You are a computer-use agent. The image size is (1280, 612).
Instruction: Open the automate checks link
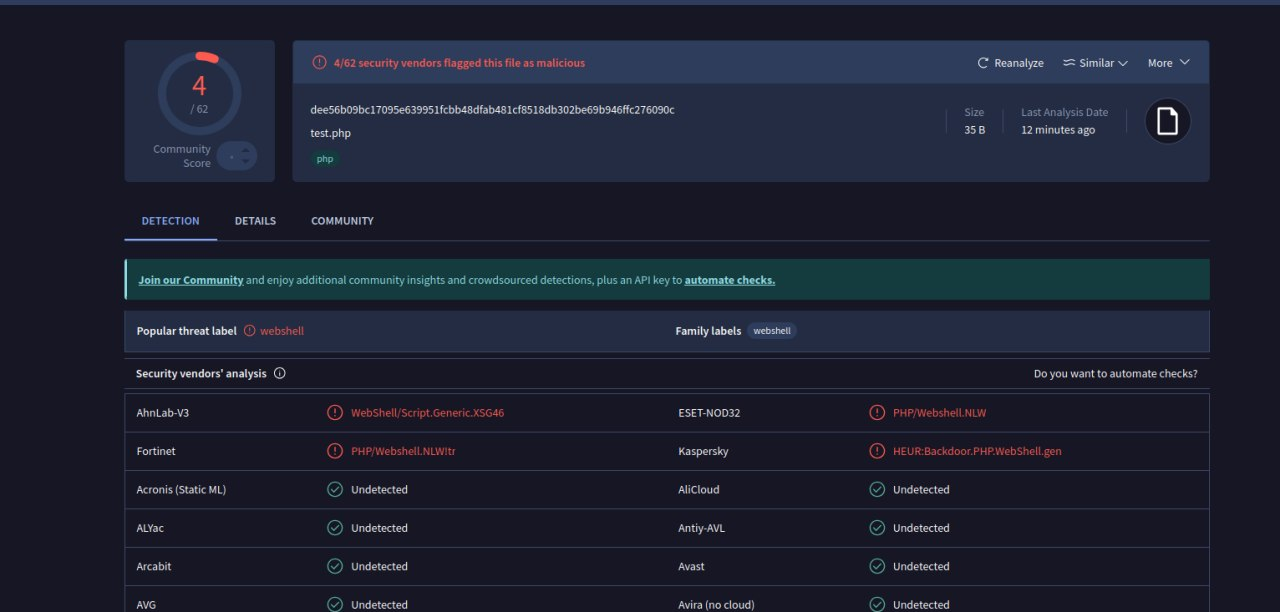729,280
